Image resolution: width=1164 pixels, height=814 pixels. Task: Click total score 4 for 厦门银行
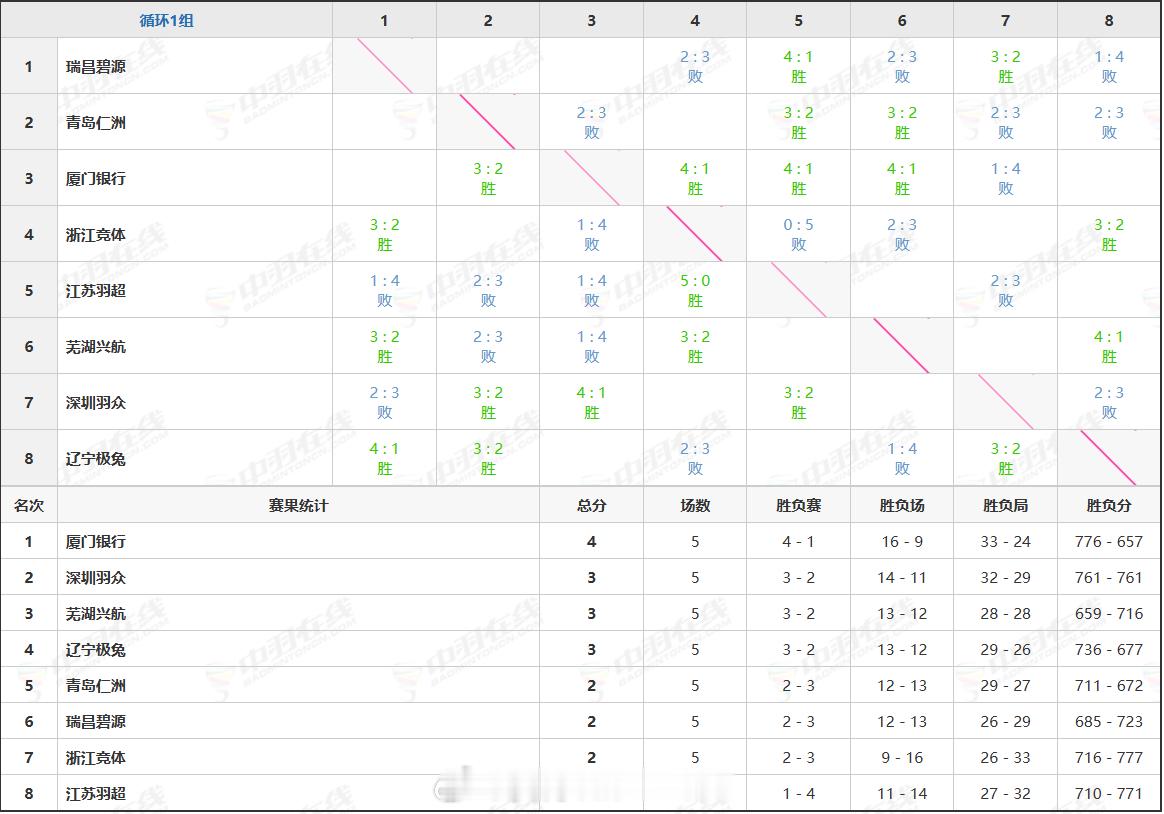592,542
